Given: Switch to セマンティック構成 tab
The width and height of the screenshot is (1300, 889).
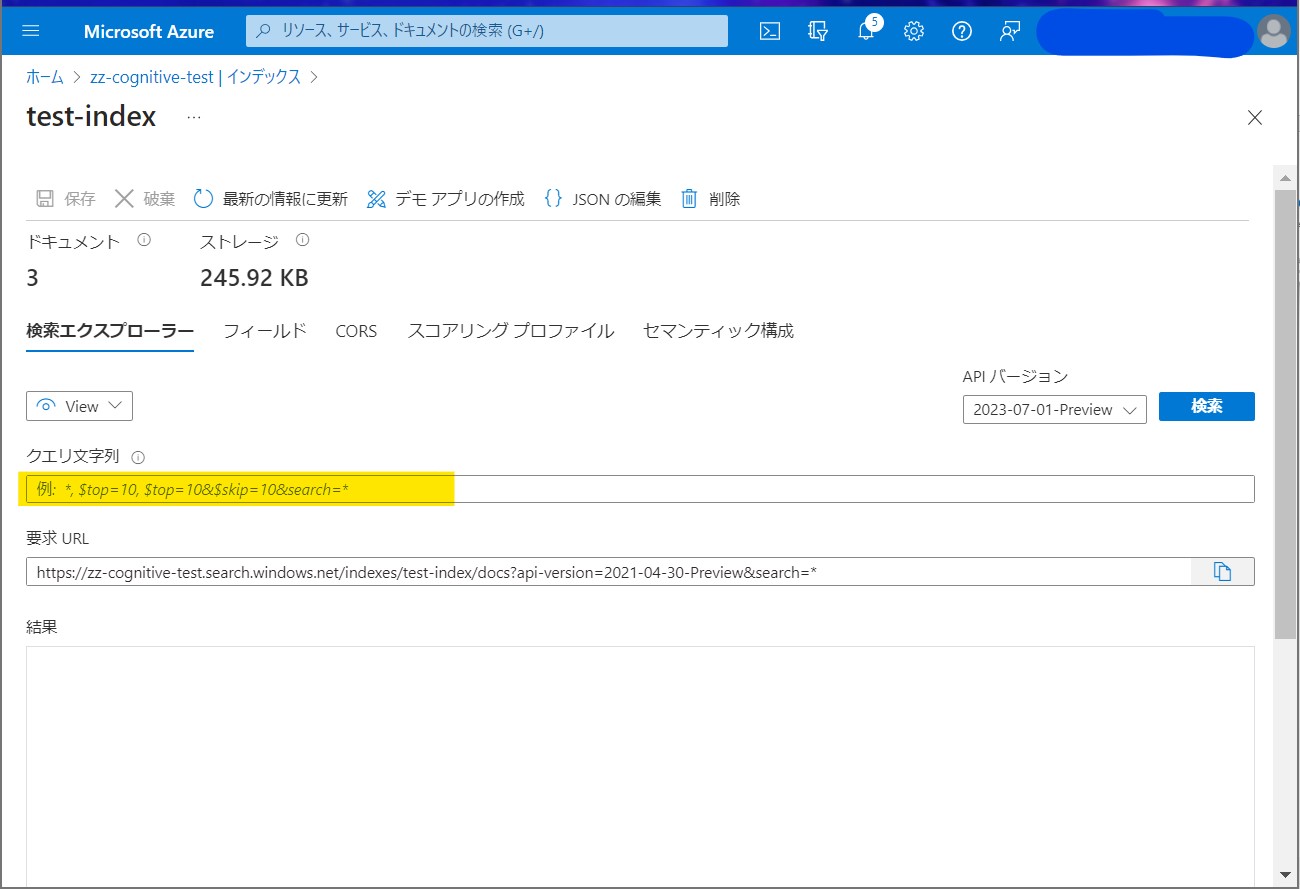Looking at the screenshot, I should pos(718,331).
